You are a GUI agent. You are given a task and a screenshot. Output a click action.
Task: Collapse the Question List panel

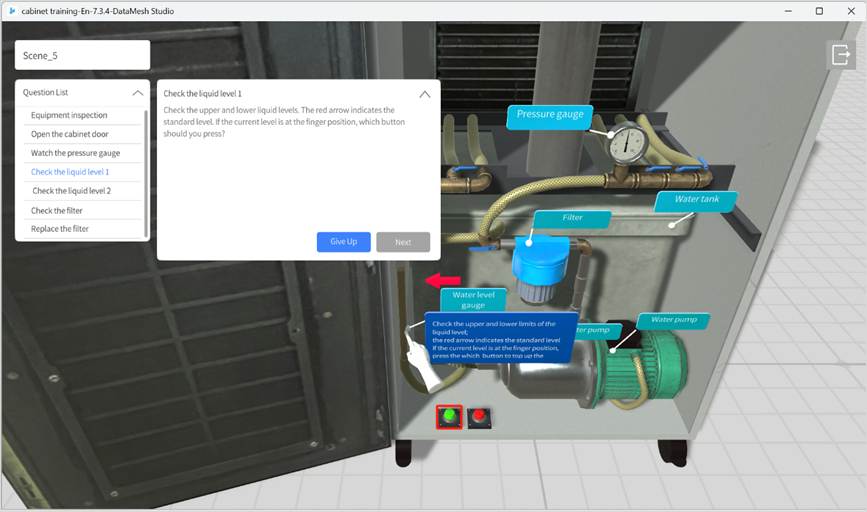137,92
